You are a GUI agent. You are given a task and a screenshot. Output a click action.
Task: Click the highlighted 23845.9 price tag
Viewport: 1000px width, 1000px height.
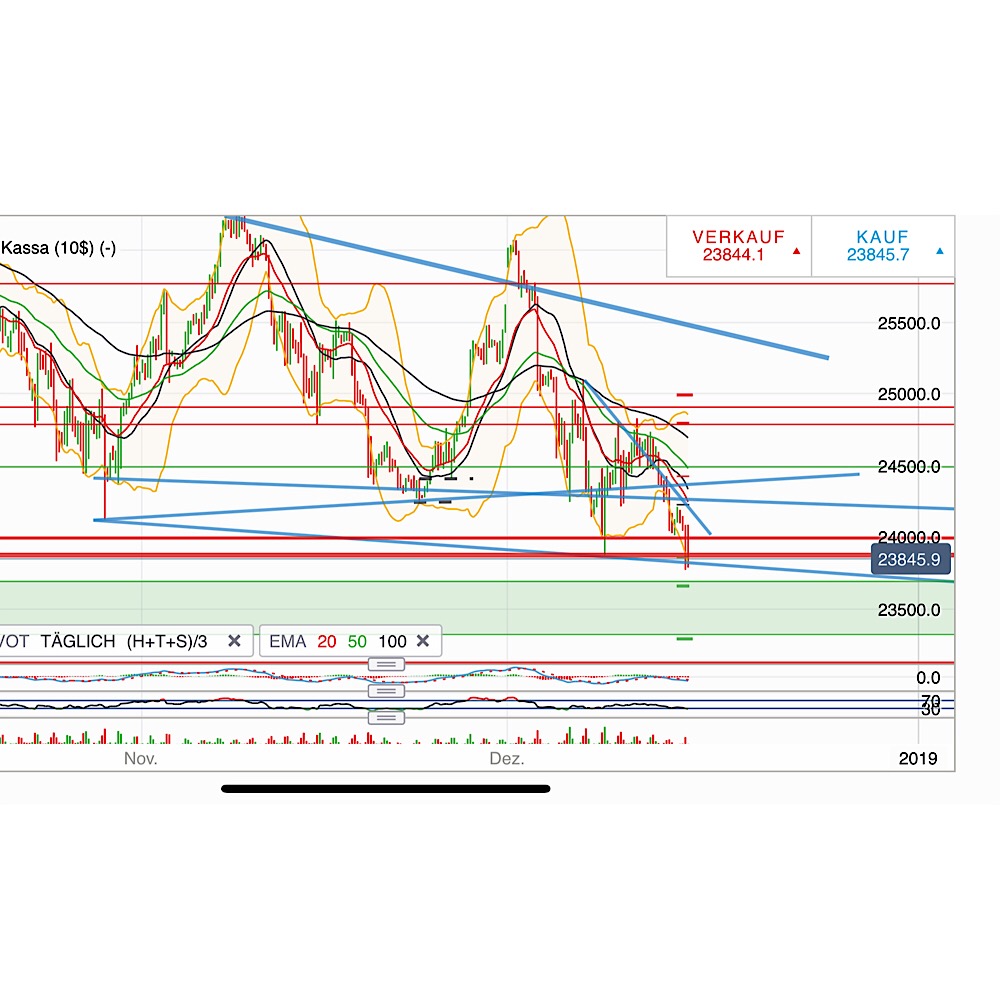pyautogui.click(x=910, y=560)
